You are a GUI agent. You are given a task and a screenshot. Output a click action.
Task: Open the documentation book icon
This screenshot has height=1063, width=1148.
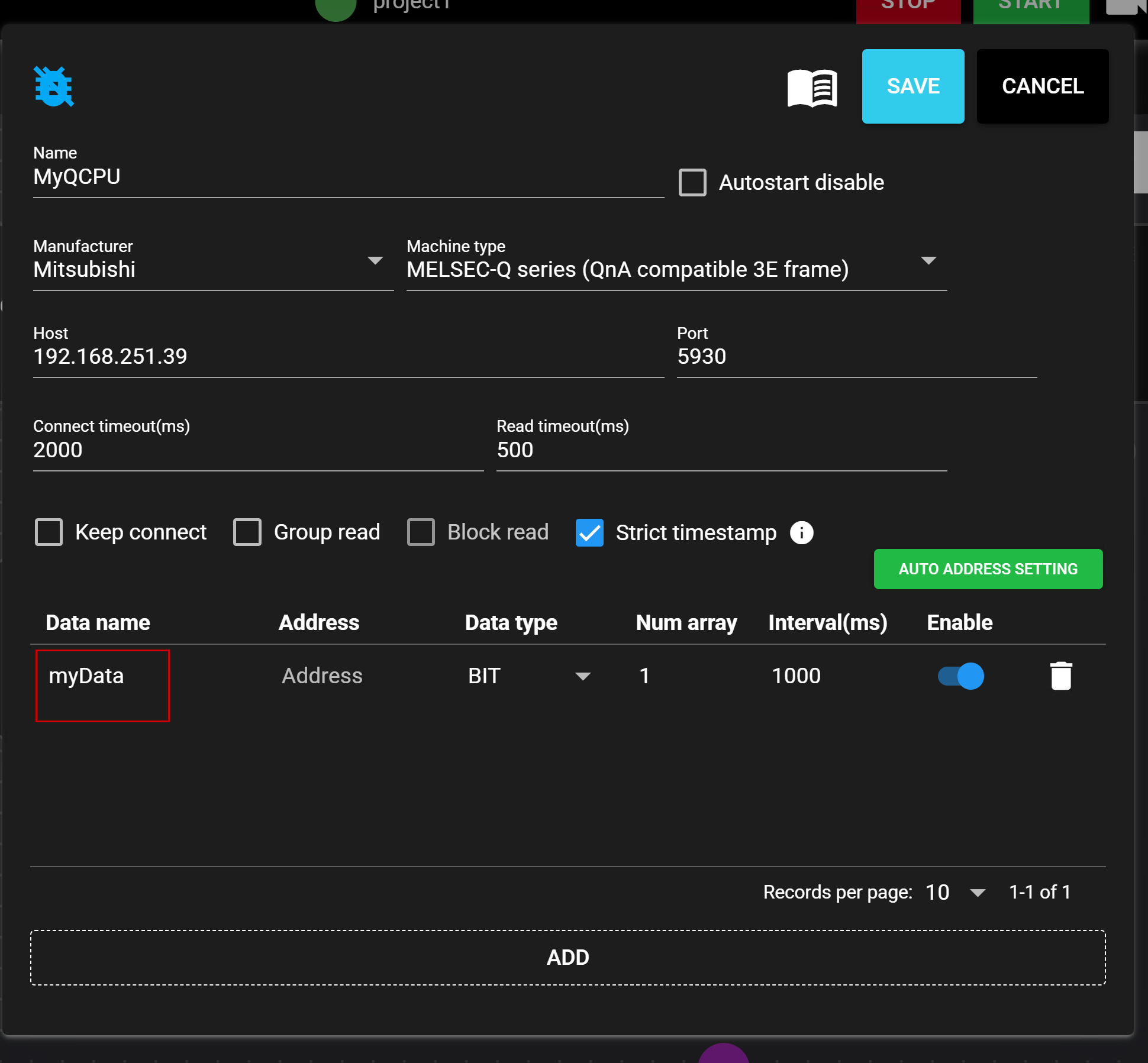click(812, 88)
